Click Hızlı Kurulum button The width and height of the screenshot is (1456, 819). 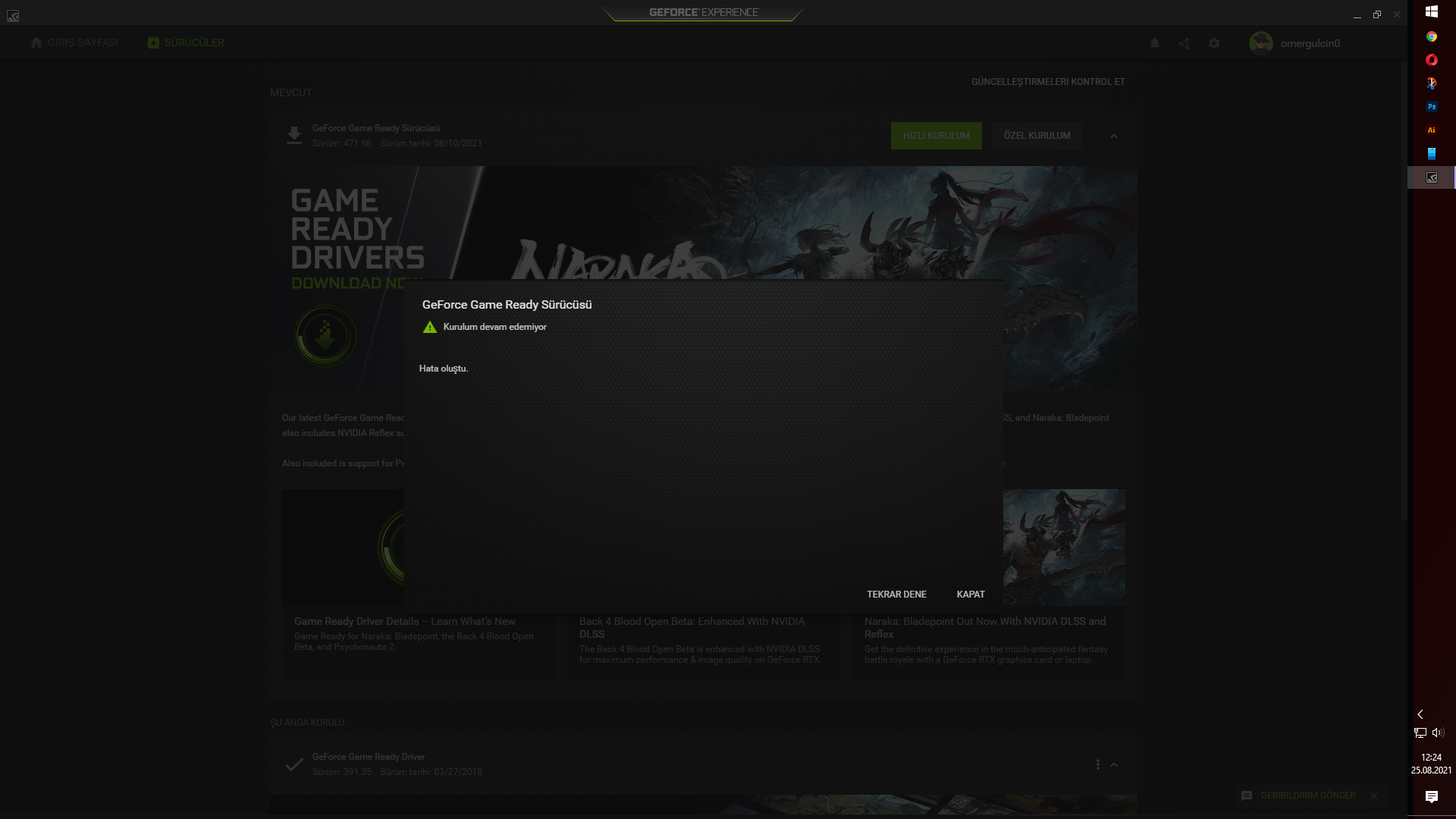[x=936, y=136]
